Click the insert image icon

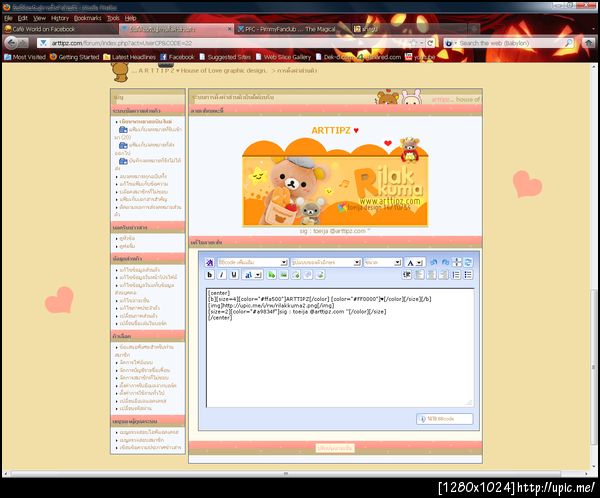coord(284,275)
